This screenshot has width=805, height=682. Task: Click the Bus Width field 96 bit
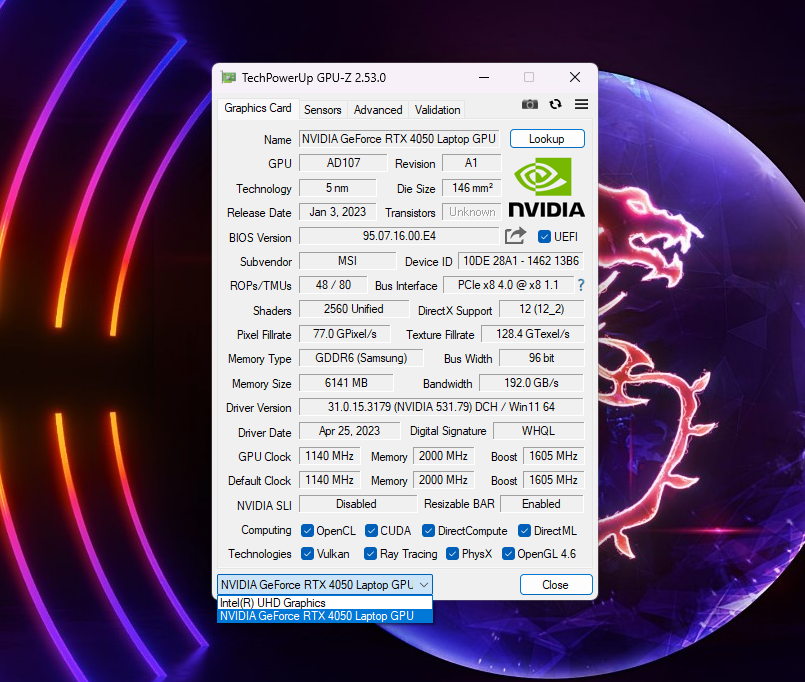[542, 358]
